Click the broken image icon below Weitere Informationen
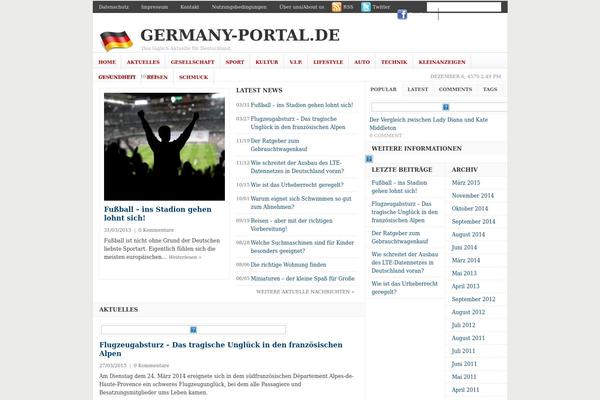The image size is (600, 400). pos(369,158)
